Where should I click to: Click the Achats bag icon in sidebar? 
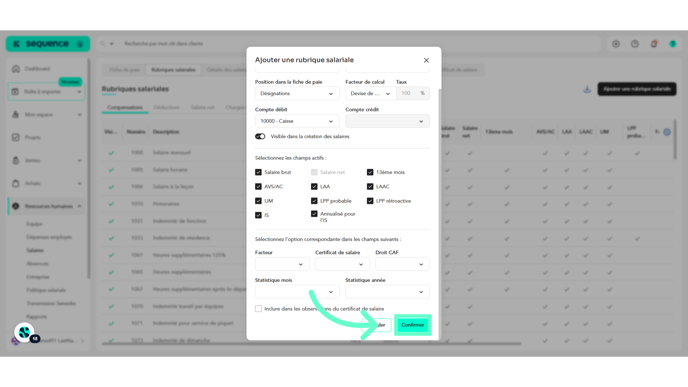(16, 183)
